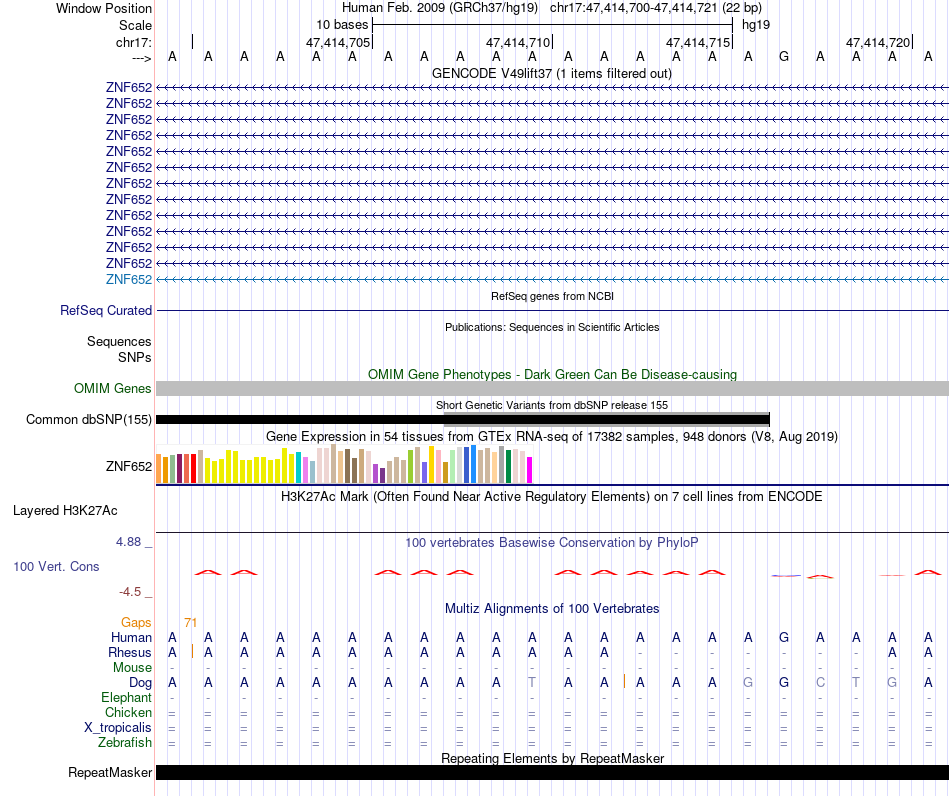Viewport: 950px width, 796px height.
Task: Click the orange 71 gap count
Action: point(190,623)
